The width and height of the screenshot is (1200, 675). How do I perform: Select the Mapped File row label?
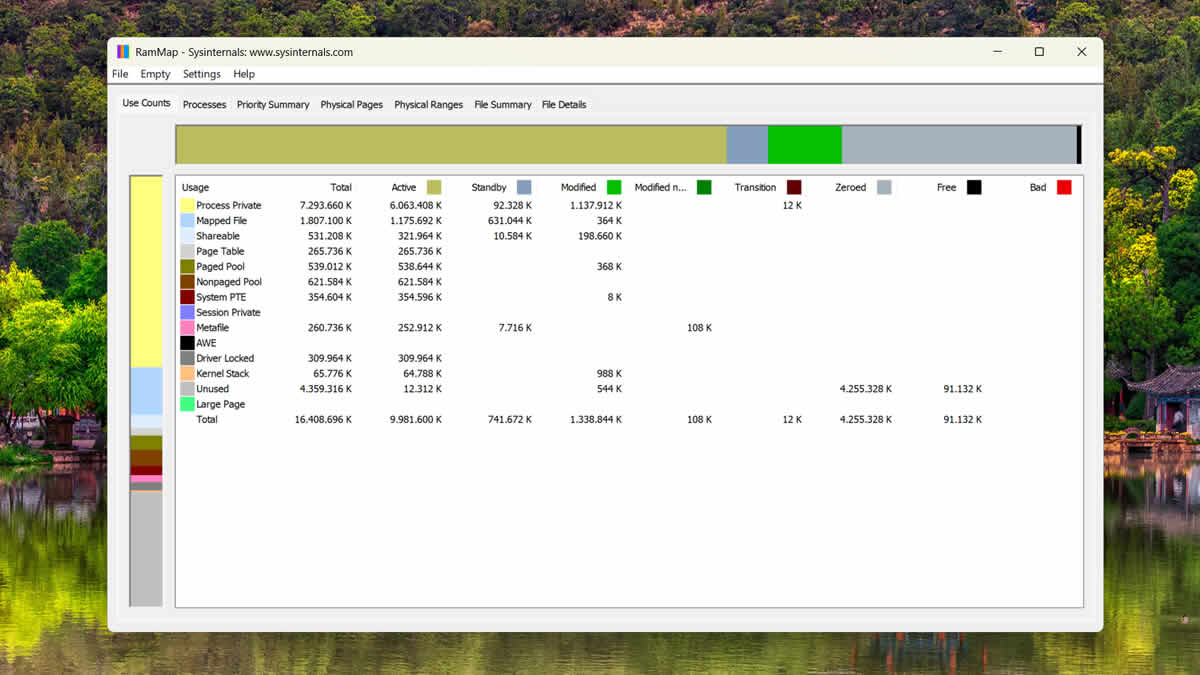[222, 220]
